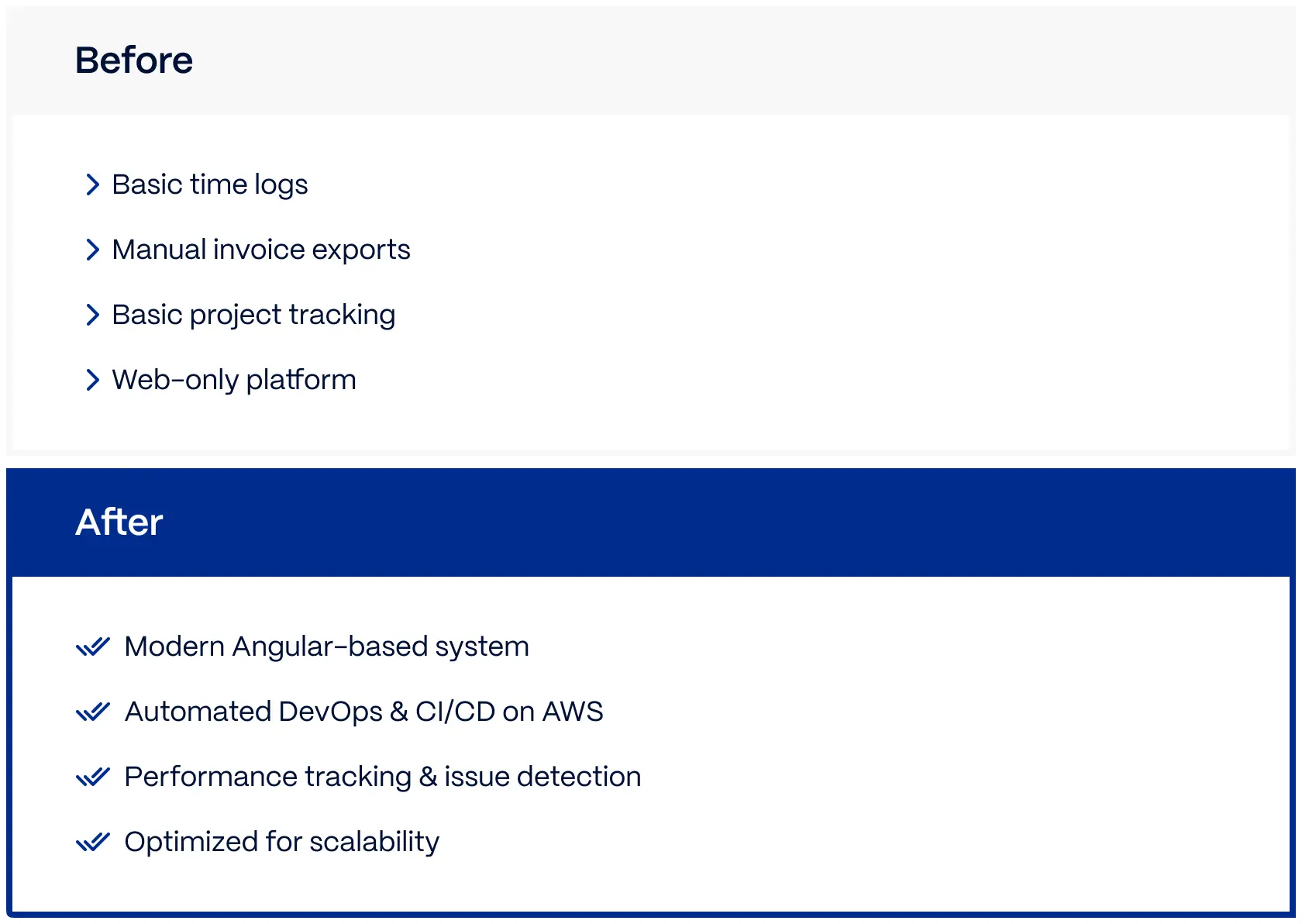Select the After heading
Image resolution: width=1302 pixels, height=924 pixels.
[x=119, y=522]
